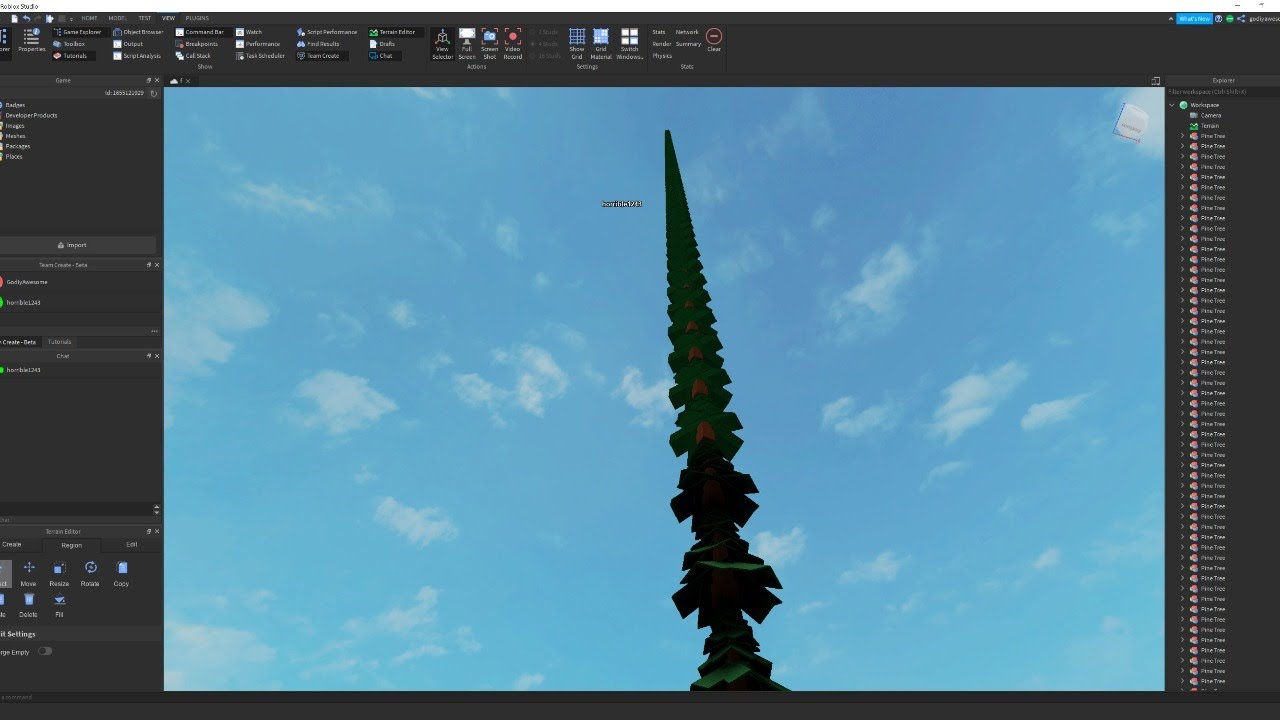Start Video Record

click(512, 44)
